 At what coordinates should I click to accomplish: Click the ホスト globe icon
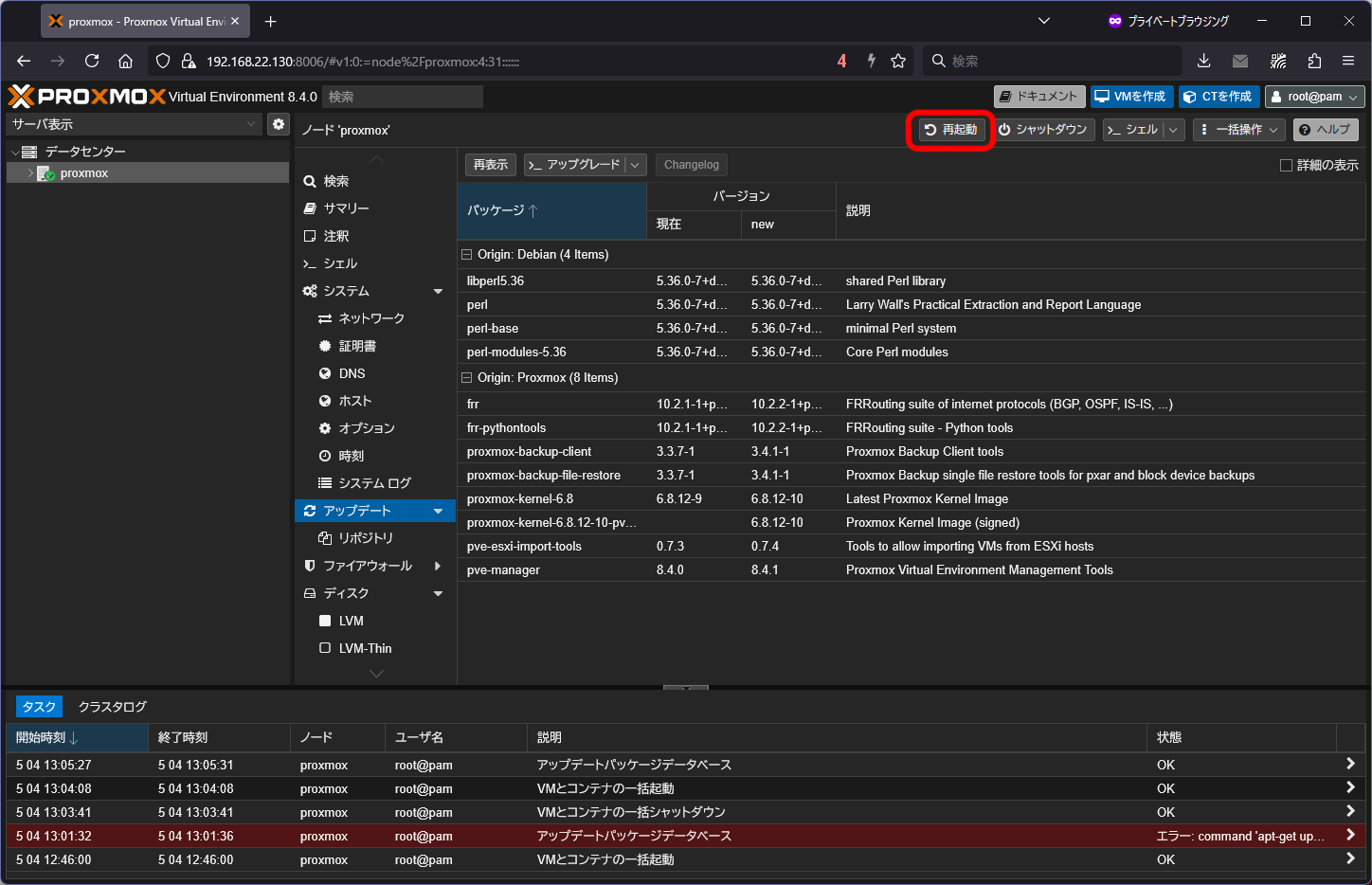(x=325, y=401)
